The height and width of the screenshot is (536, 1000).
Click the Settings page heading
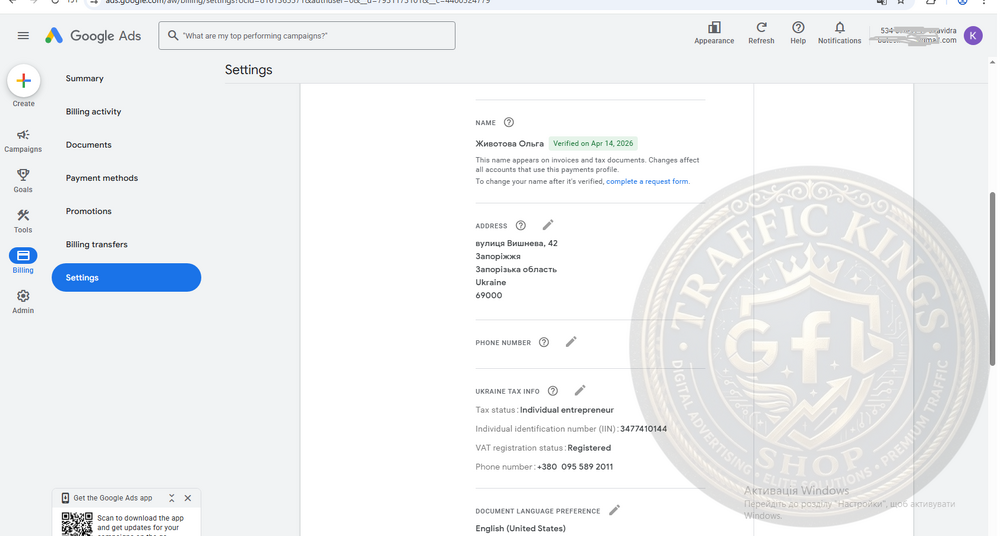248,70
